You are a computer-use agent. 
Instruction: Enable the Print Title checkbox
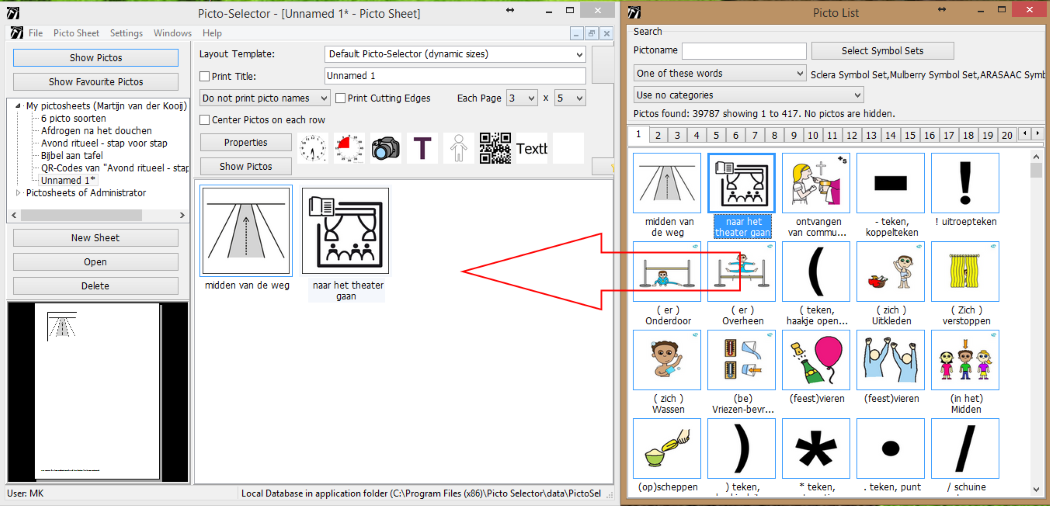click(x=206, y=76)
